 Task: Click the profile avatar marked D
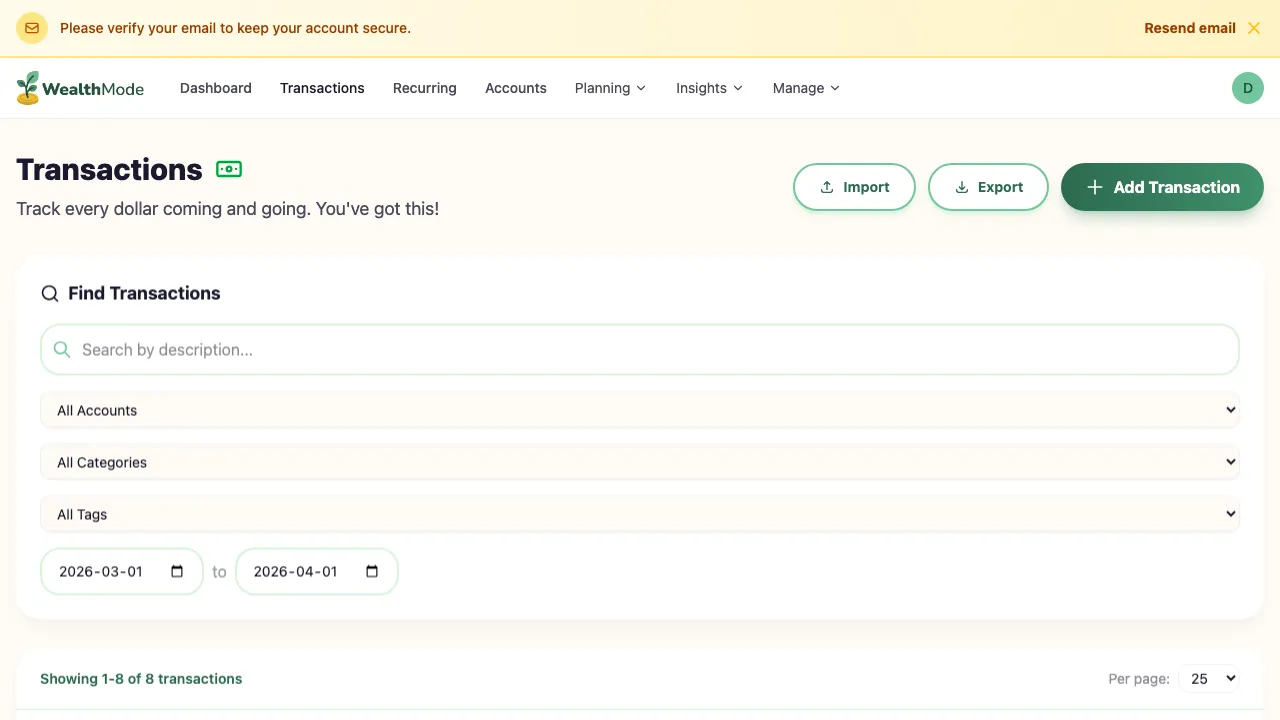point(1247,88)
